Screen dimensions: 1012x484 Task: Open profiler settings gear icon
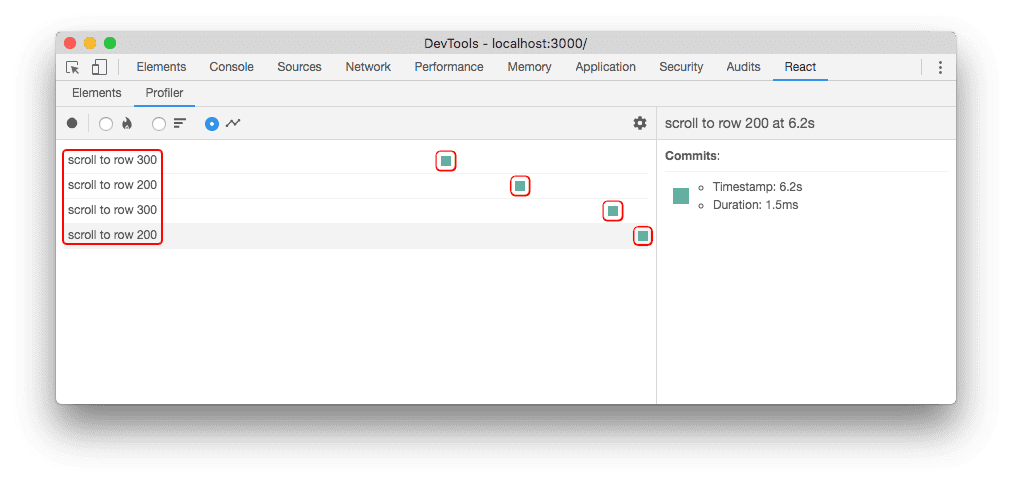[640, 123]
